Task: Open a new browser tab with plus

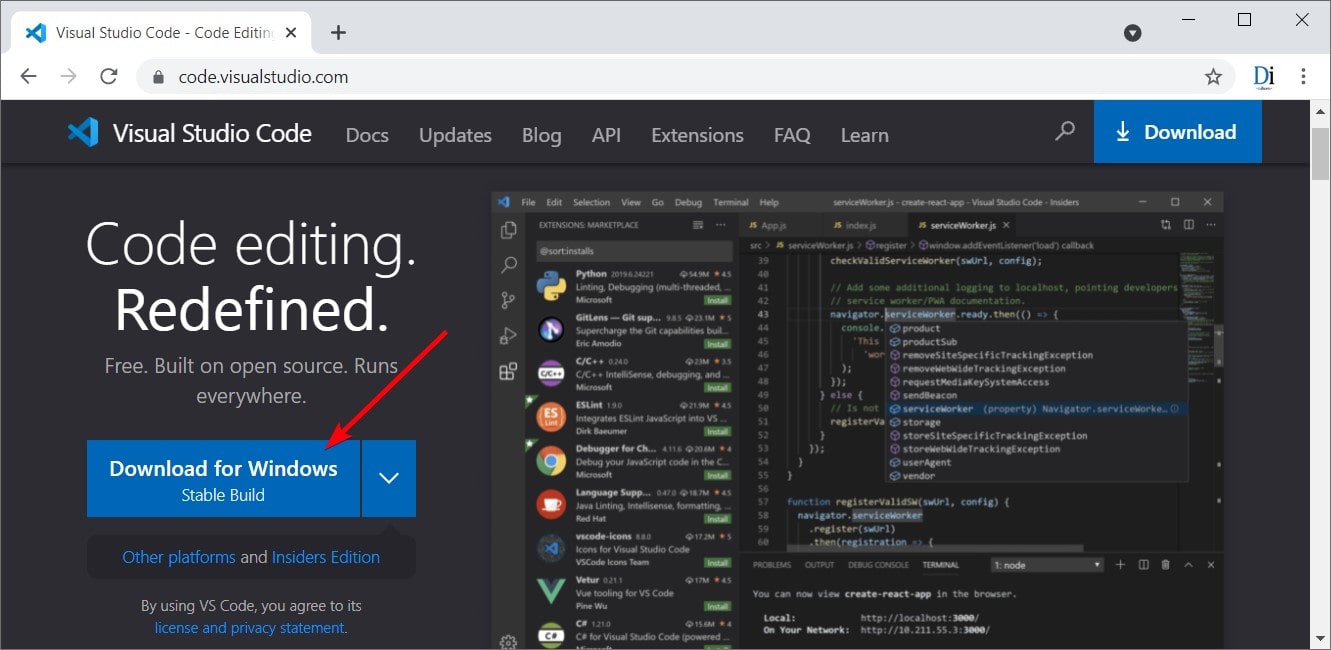Action: [338, 32]
